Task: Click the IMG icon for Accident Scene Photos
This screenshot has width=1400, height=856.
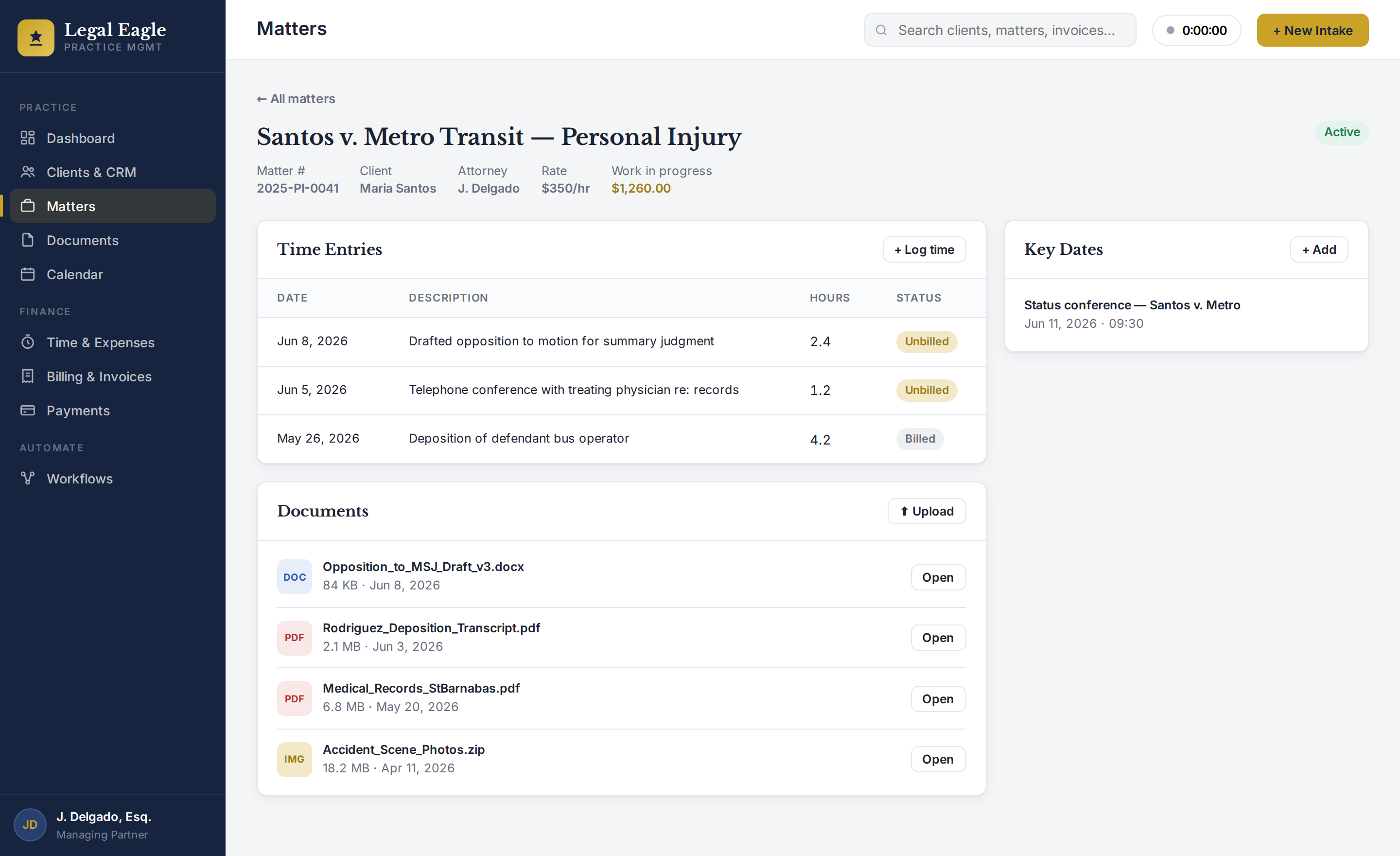Action: coord(294,759)
